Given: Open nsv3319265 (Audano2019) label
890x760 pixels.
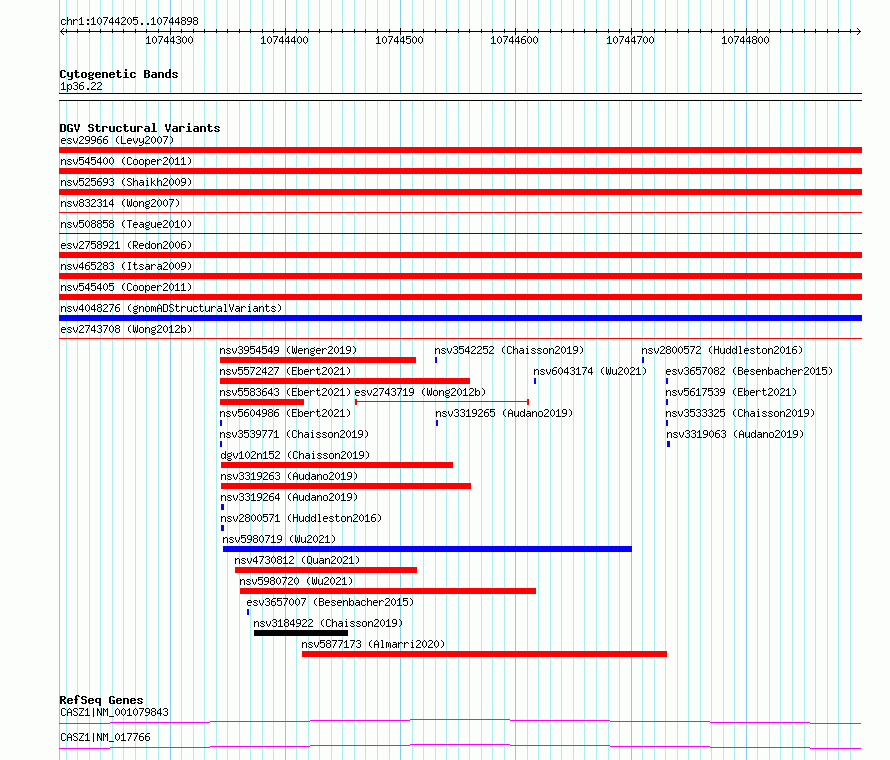Looking at the screenshot, I should [504, 413].
